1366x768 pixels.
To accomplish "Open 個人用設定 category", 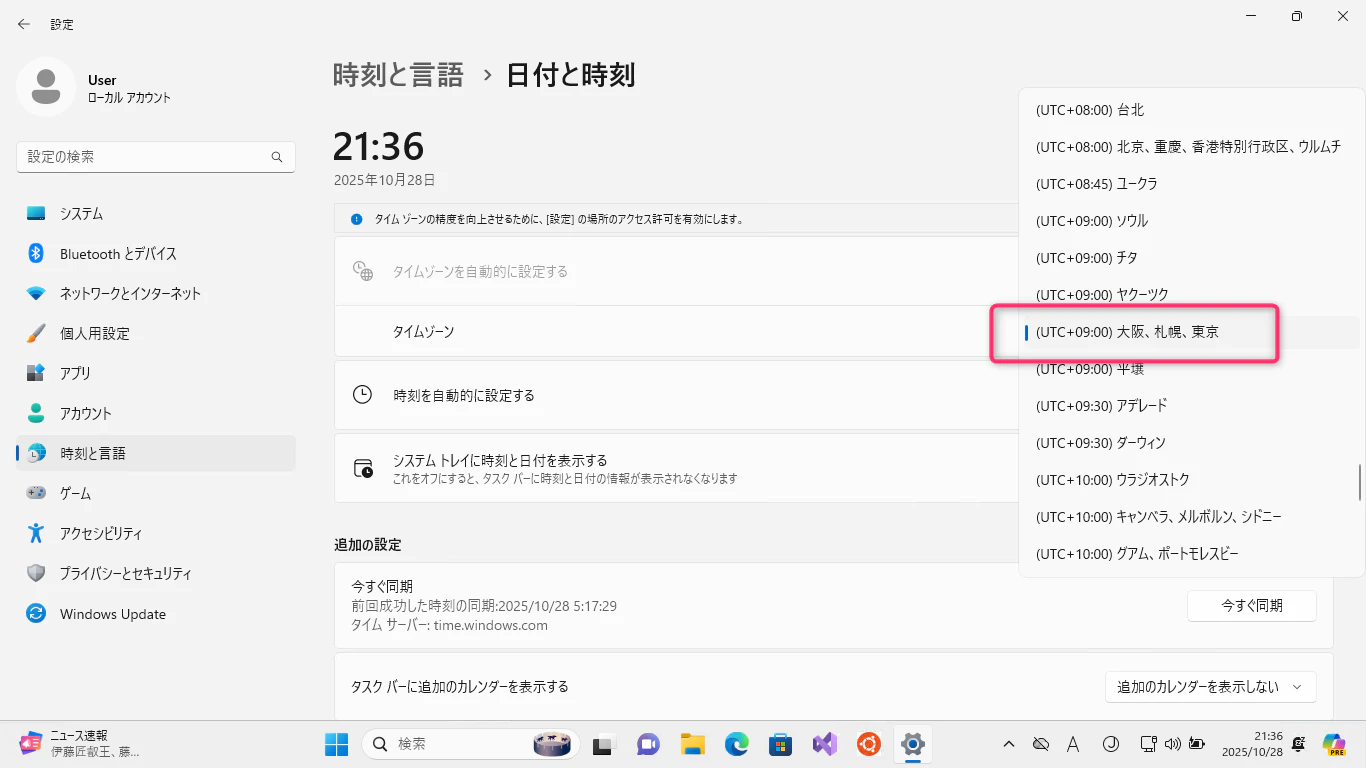I will click(156, 333).
